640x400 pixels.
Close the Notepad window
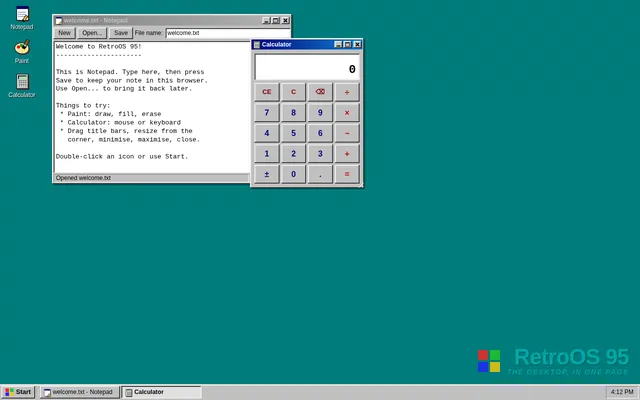tap(286, 20)
